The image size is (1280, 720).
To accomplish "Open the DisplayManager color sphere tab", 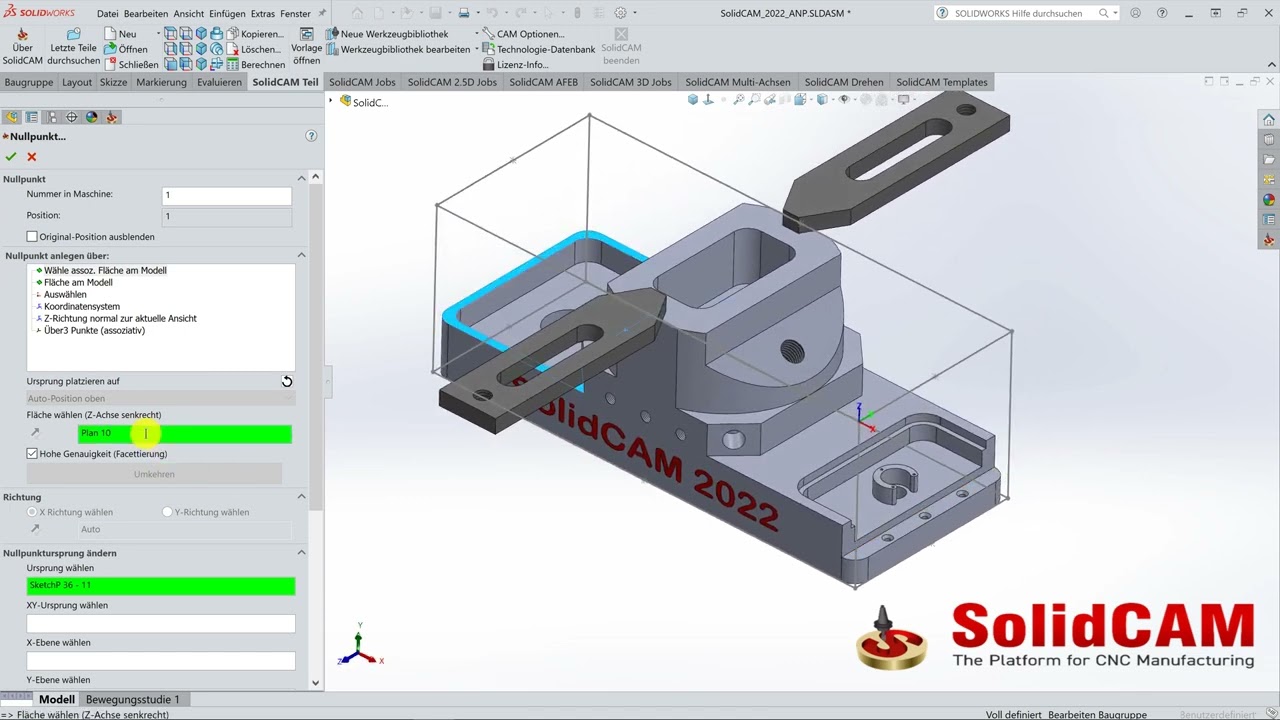I will (x=92, y=117).
